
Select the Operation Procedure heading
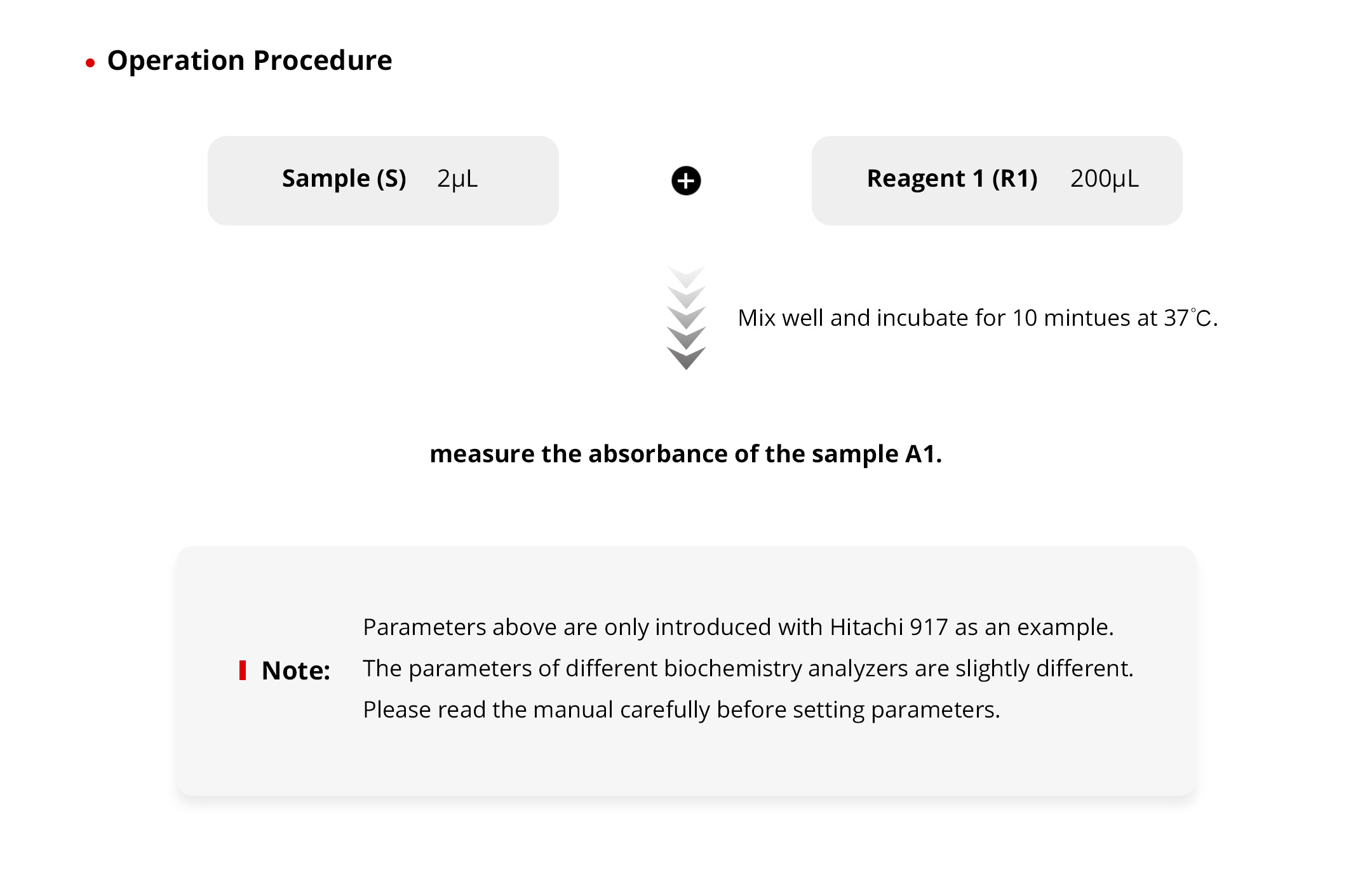[x=250, y=60]
